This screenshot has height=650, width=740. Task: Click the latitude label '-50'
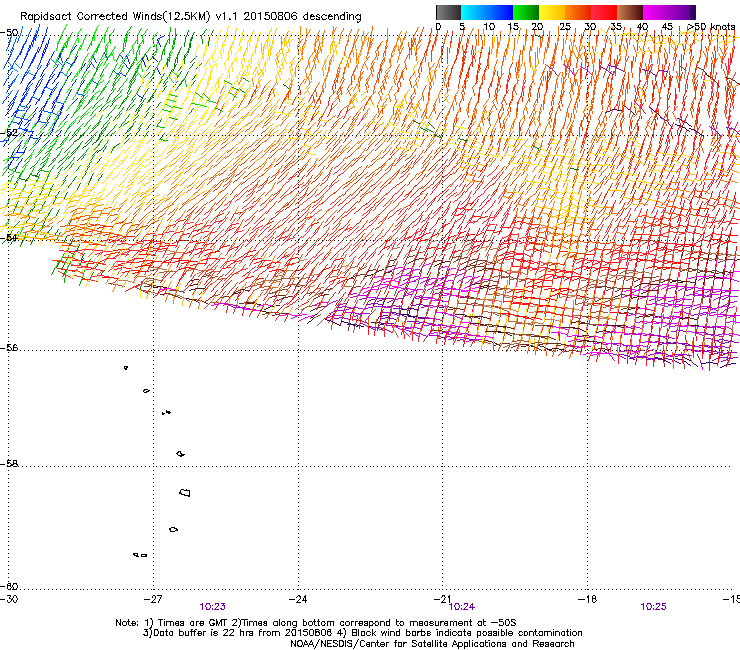[x=9, y=33]
